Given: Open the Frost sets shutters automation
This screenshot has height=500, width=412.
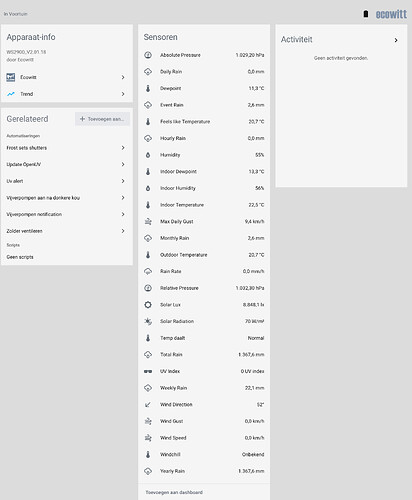Looking at the screenshot, I should [67, 148].
